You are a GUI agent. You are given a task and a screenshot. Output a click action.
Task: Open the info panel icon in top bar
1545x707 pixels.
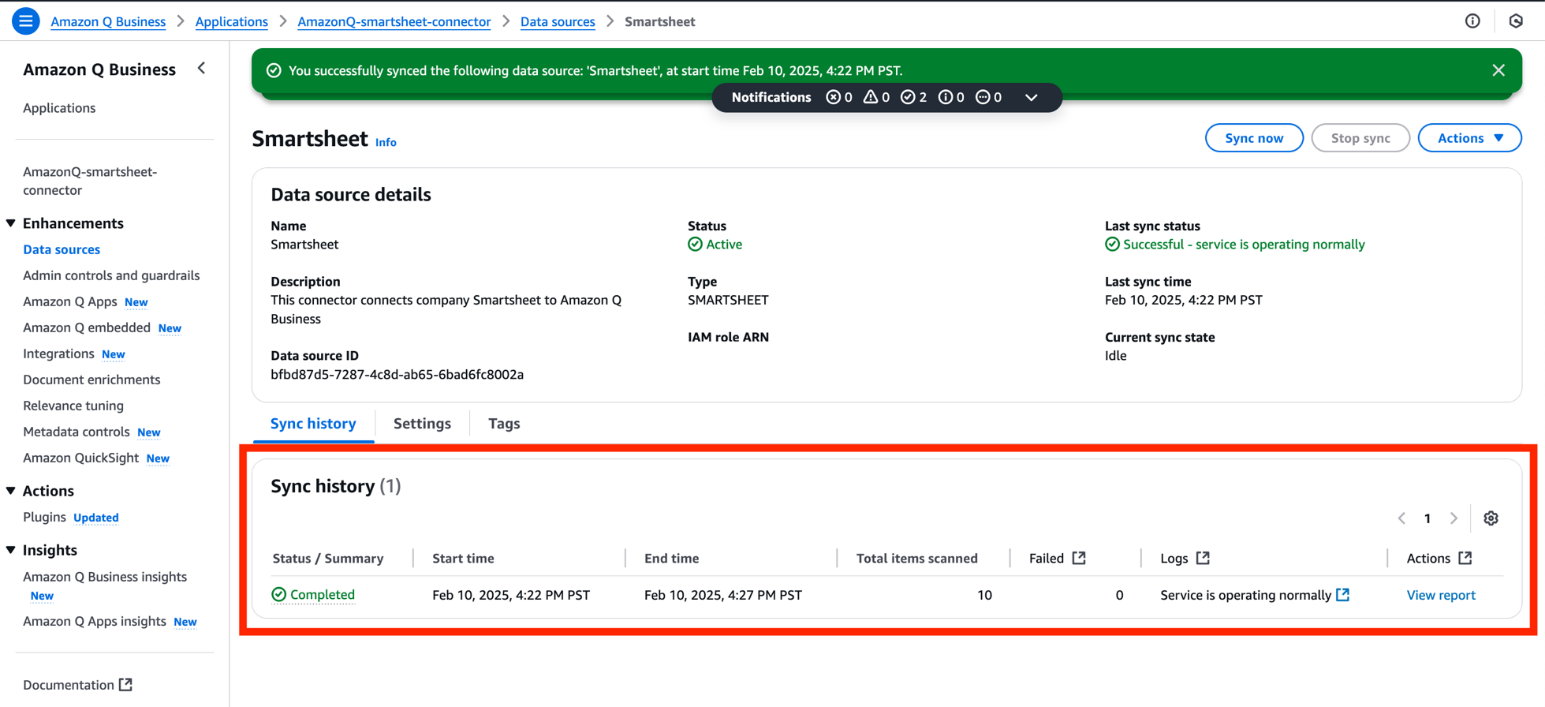(1472, 21)
